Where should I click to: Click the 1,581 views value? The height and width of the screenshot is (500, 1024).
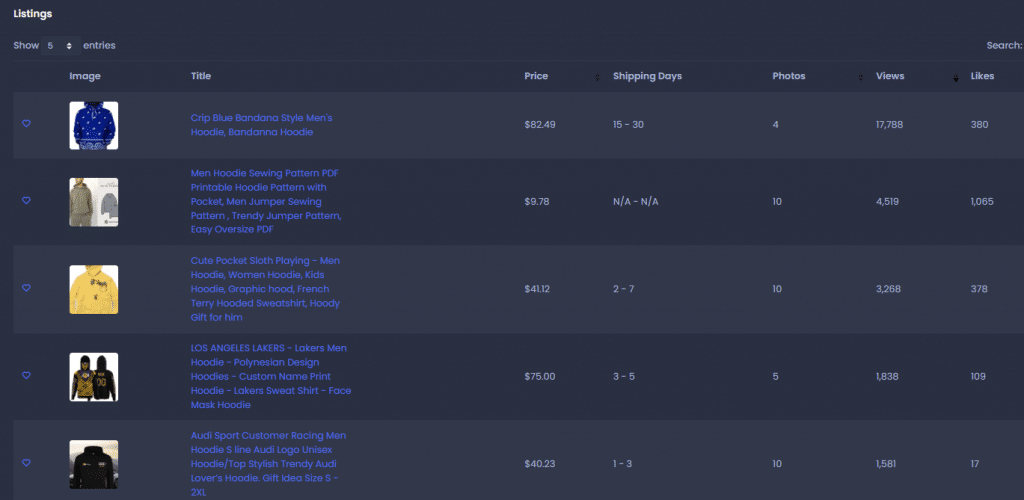(886, 464)
